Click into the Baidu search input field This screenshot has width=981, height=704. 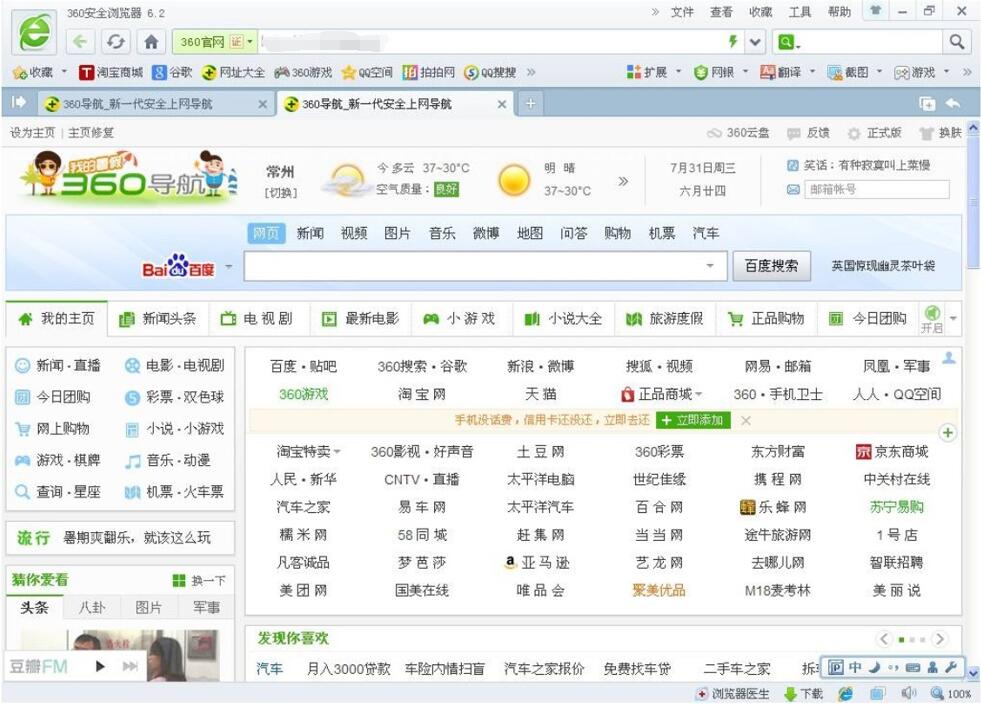474,266
